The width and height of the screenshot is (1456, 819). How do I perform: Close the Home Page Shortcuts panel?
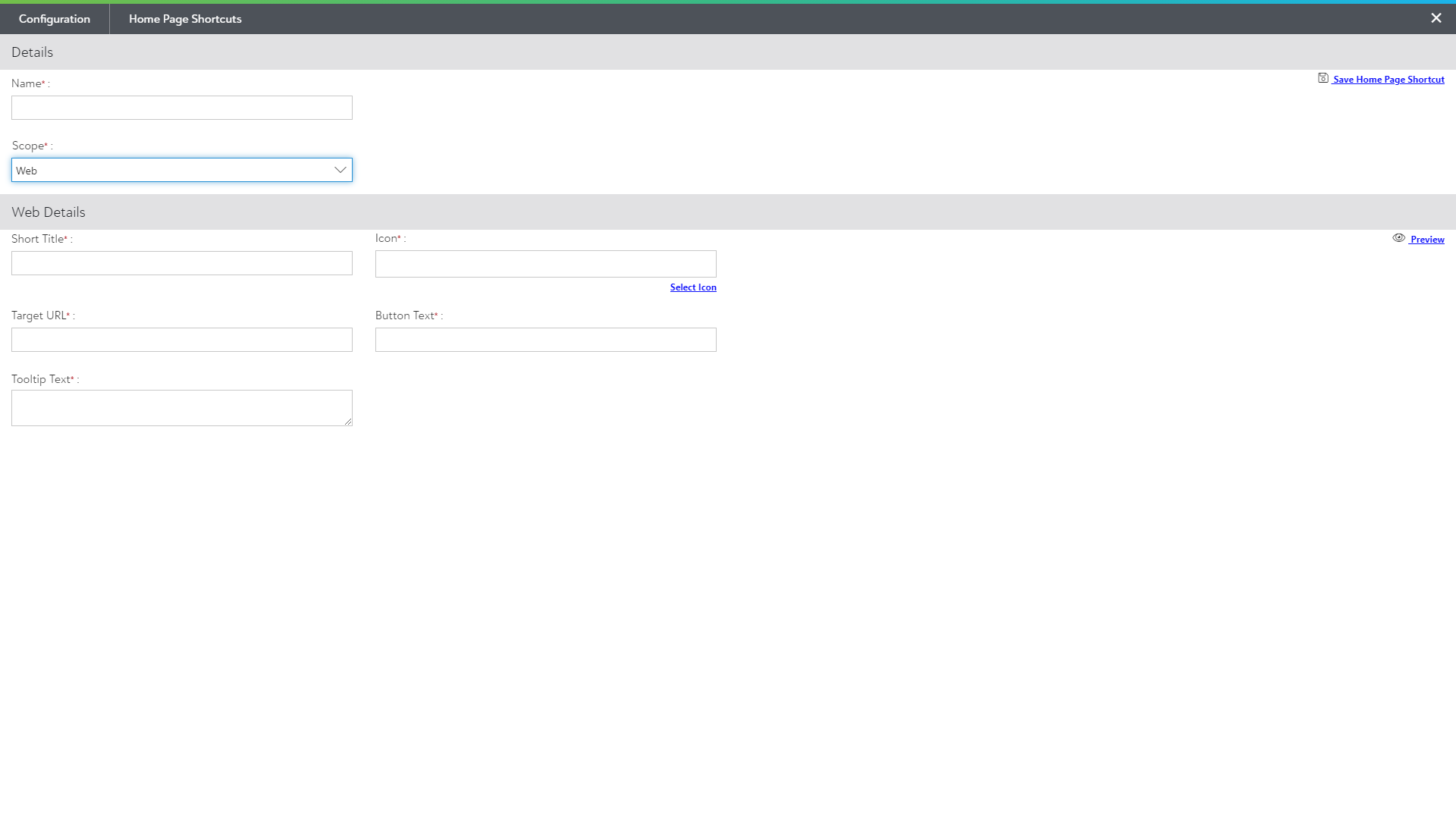(x=1436, y=18)
